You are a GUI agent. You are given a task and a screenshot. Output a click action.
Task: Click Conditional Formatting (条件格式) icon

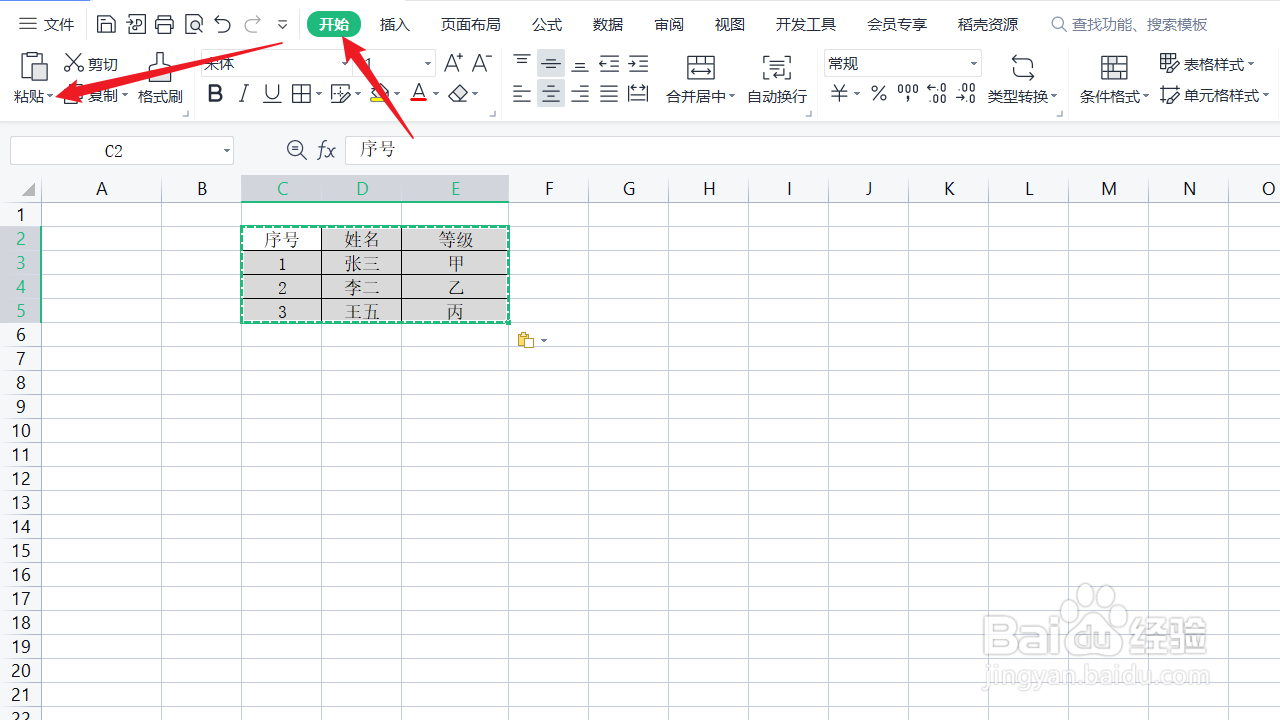pos(1114,68)
